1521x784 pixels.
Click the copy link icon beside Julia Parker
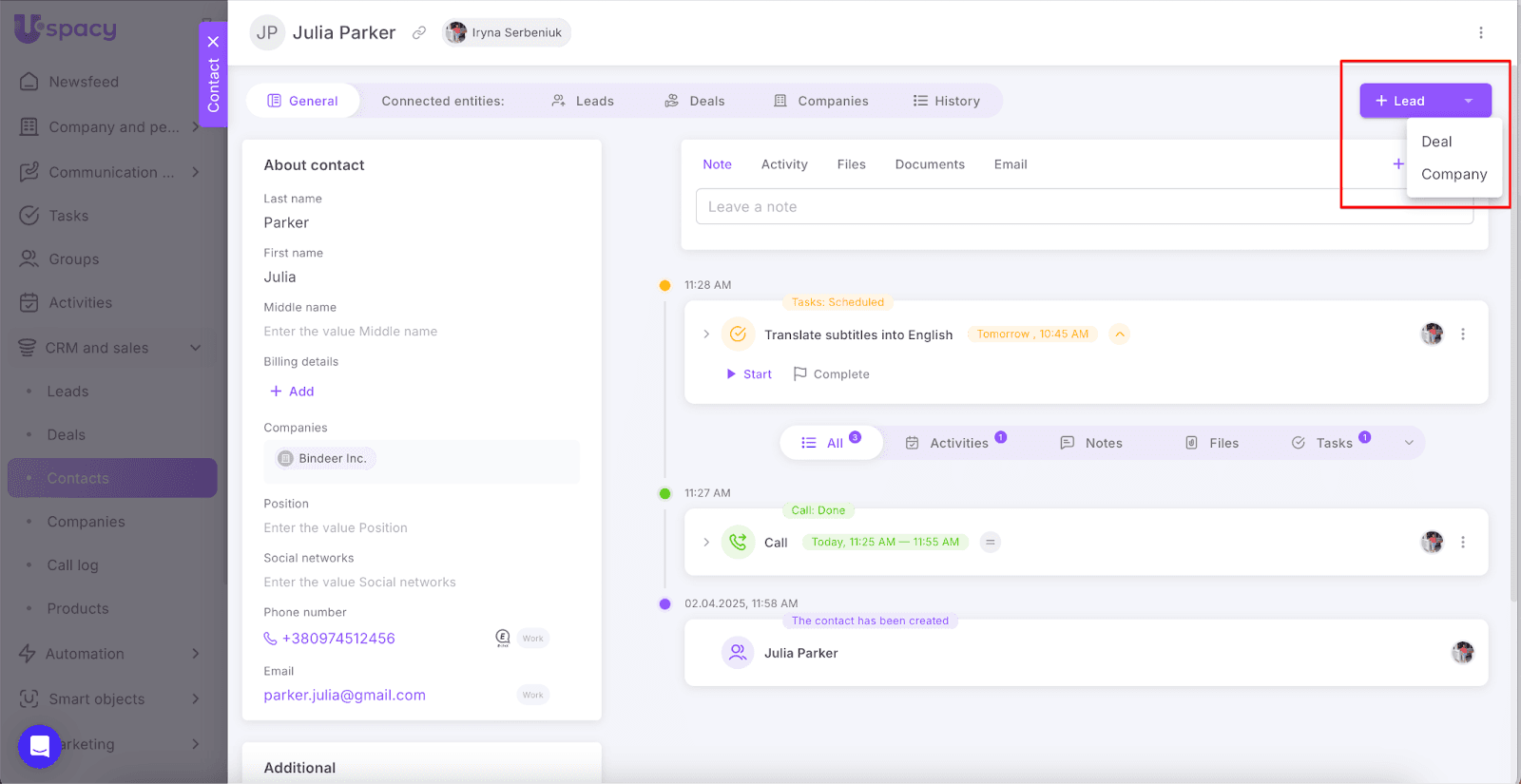418,33
